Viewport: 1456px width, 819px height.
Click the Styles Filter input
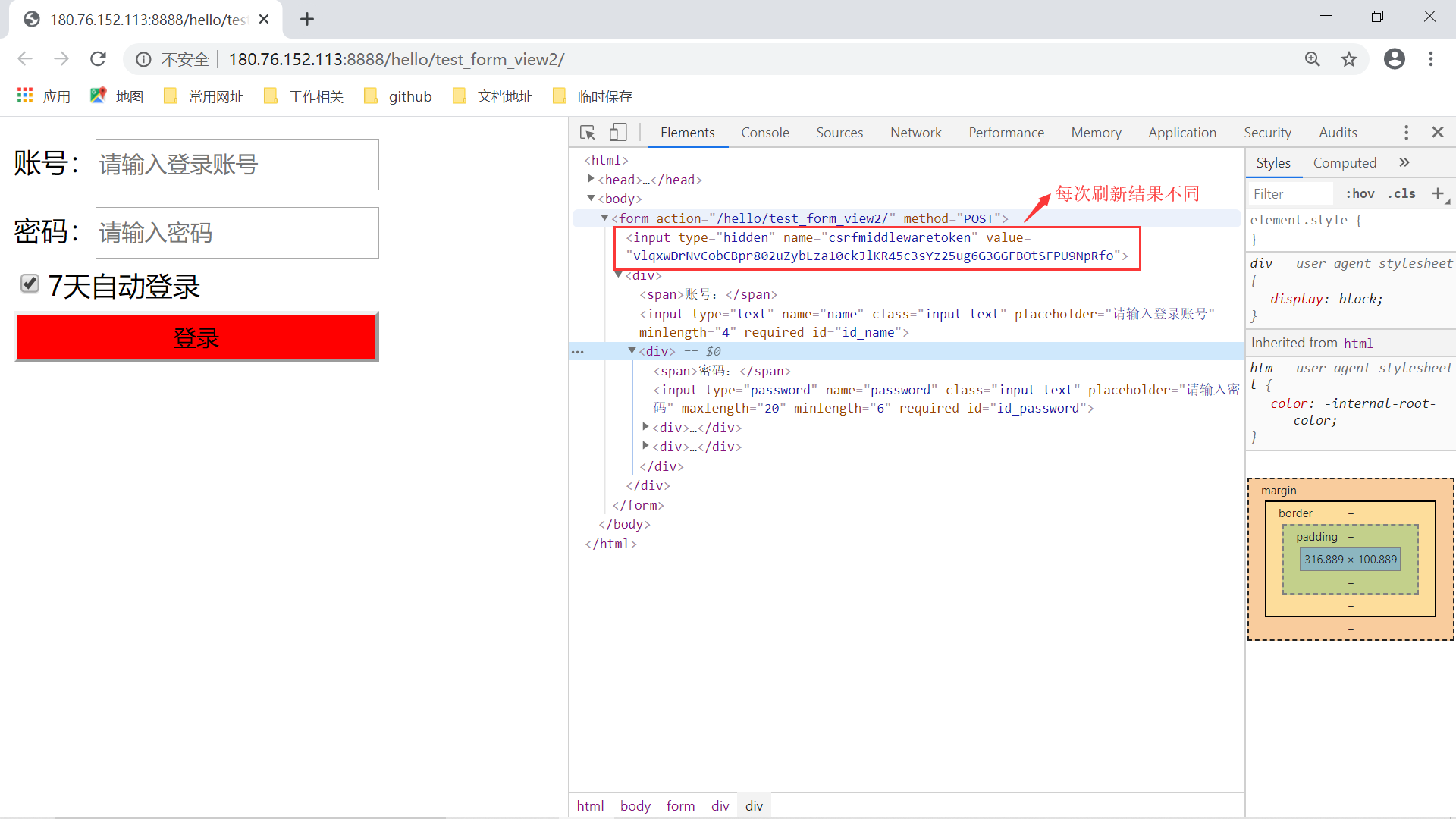(1289, 193)
